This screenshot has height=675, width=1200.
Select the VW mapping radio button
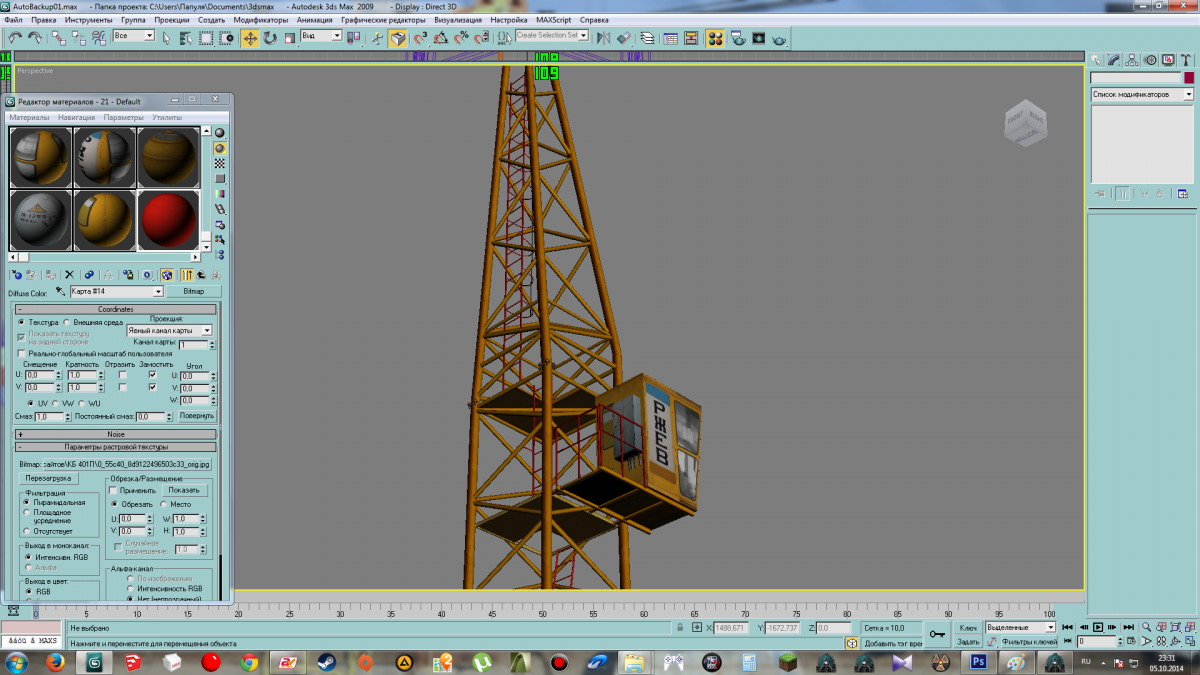pyautogui.click(x=57, y=403)
